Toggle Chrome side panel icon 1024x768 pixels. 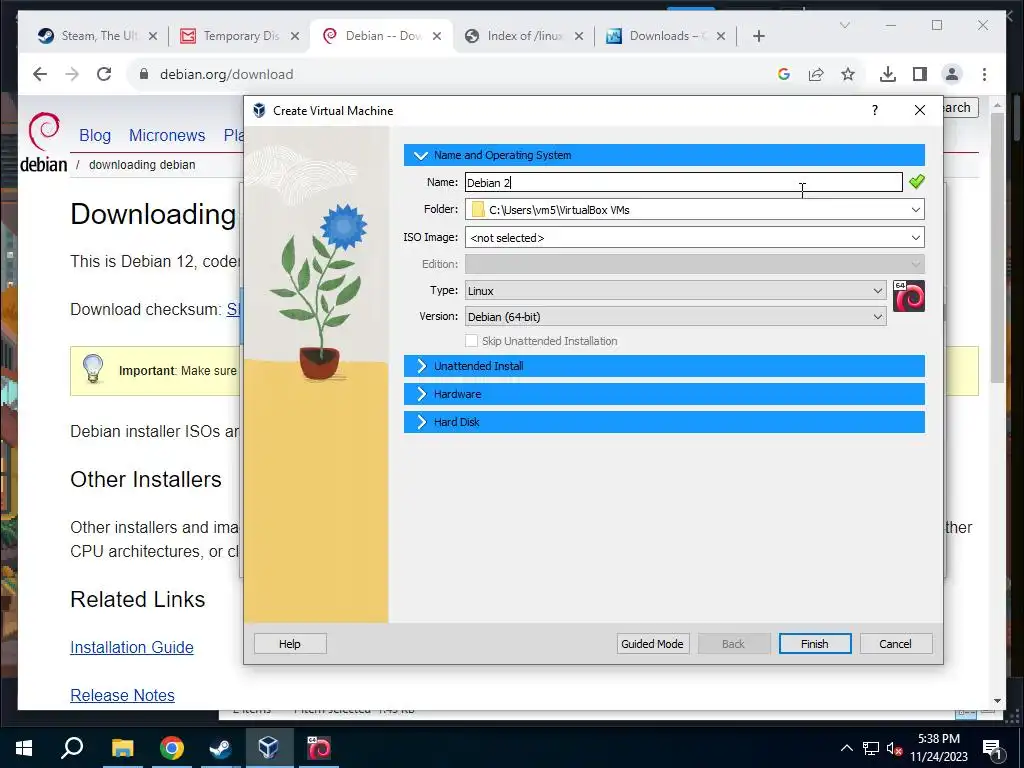coord(920,74)
